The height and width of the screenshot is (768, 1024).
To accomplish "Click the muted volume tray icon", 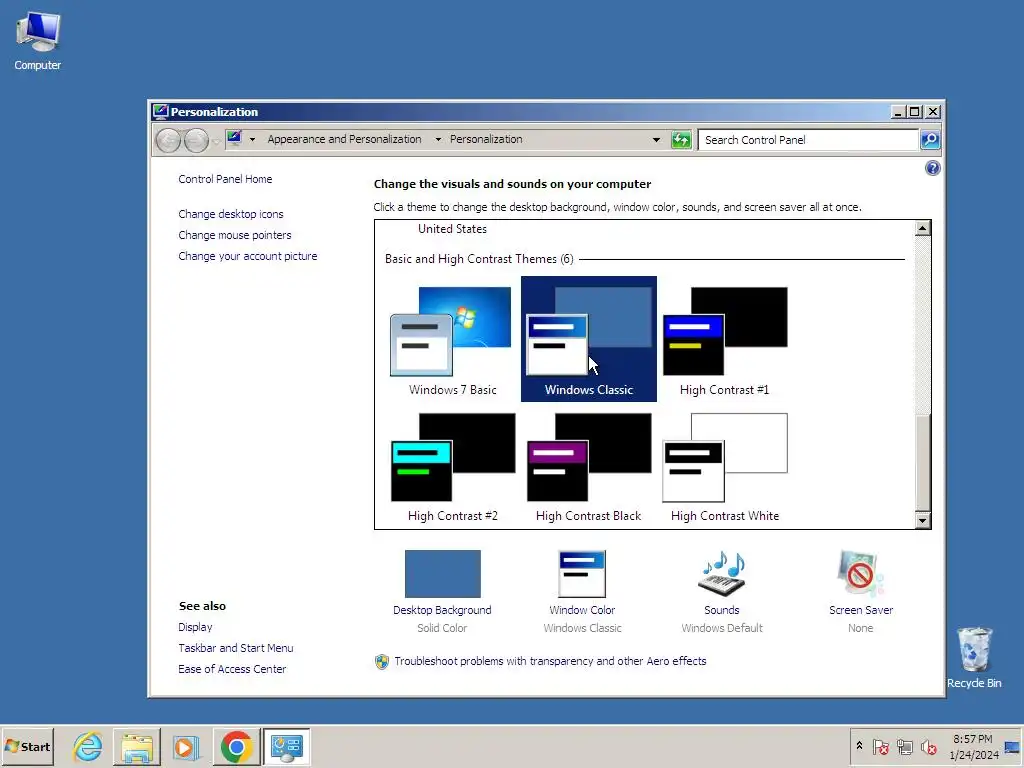I will (928, 746).
